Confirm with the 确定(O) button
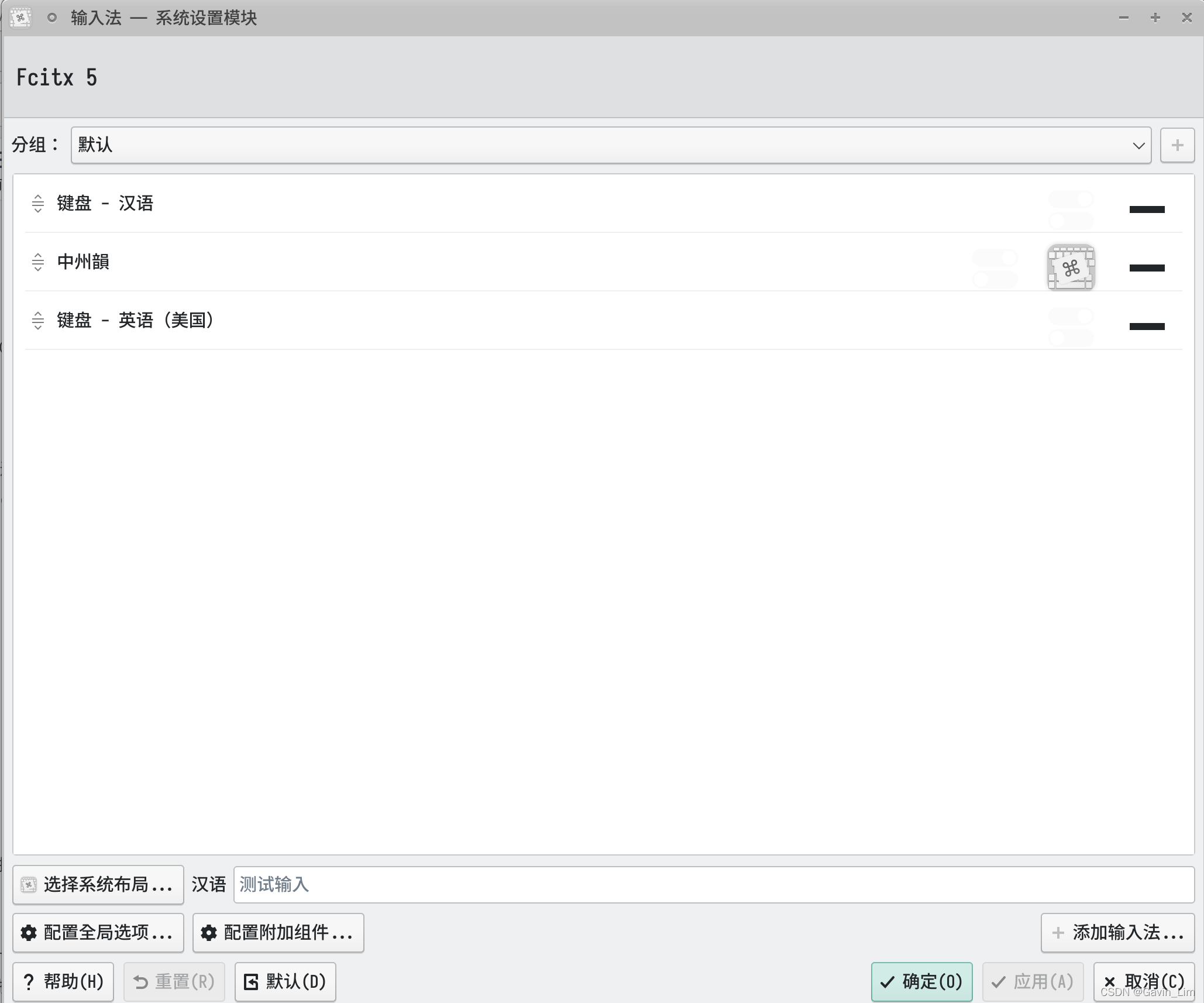This screenshot has height=1003, width=1204. point(921,981)
